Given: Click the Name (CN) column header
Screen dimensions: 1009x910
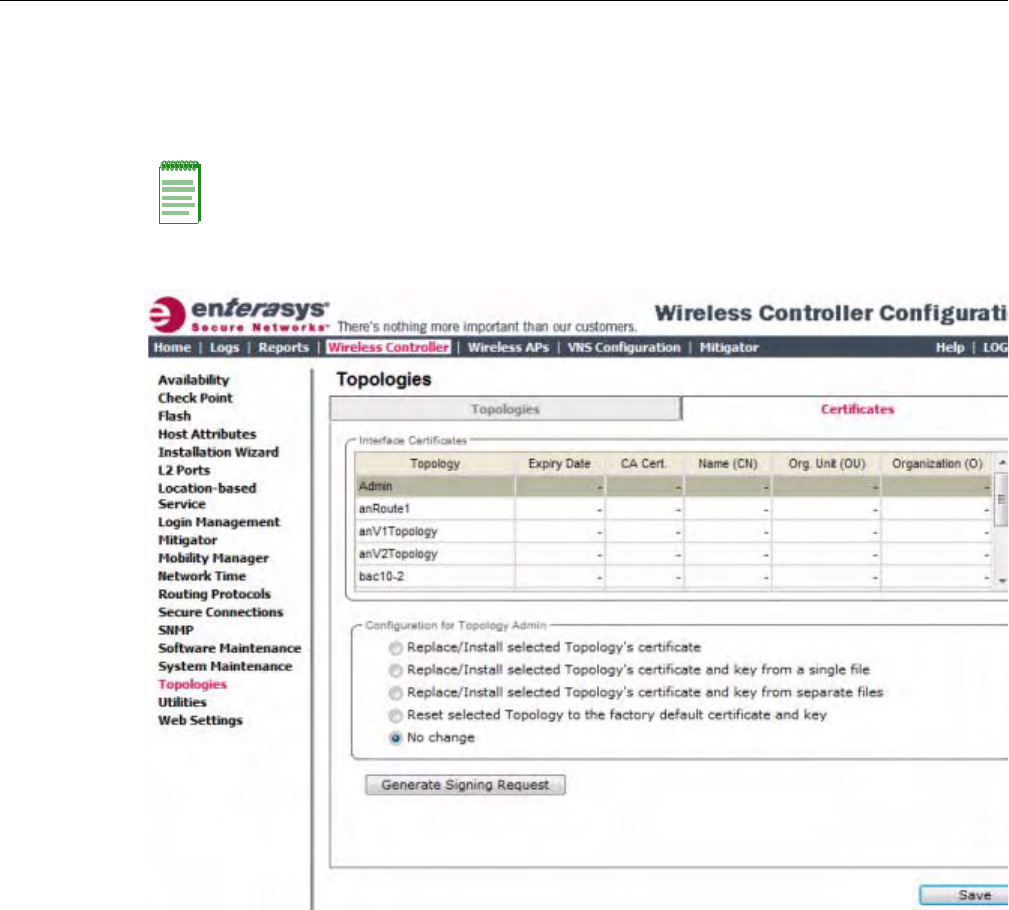Looking at the screenshot, I should (728, 463).
